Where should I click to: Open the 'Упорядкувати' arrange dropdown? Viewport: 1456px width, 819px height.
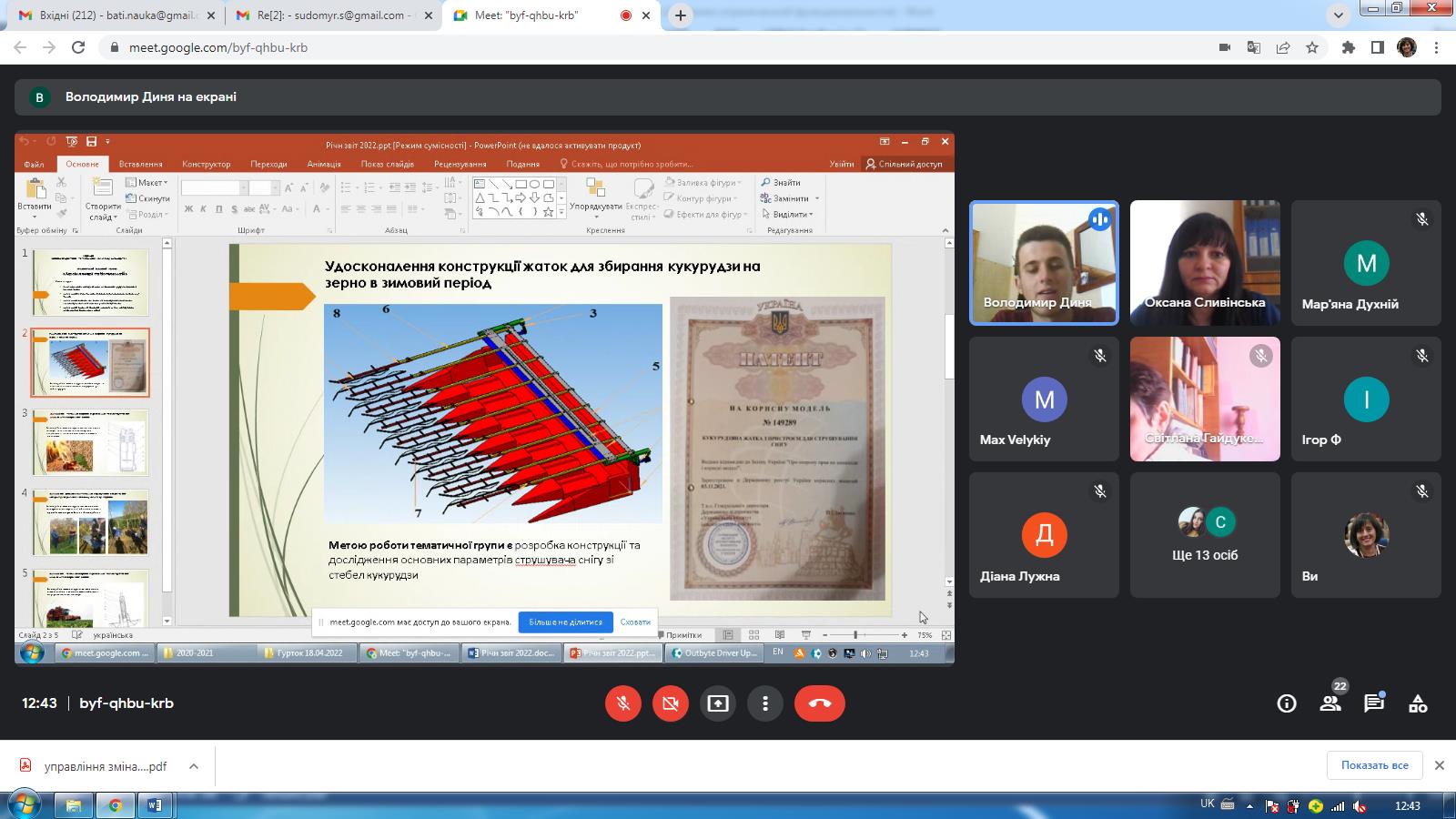pyautogui.click(x=596, y=198)
